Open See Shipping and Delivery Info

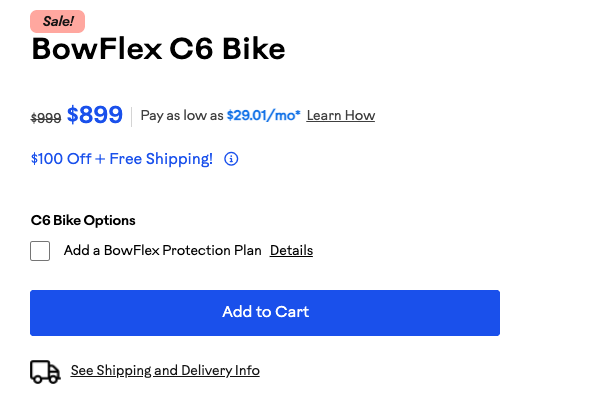pyautogui.click(x=165, y=371)
